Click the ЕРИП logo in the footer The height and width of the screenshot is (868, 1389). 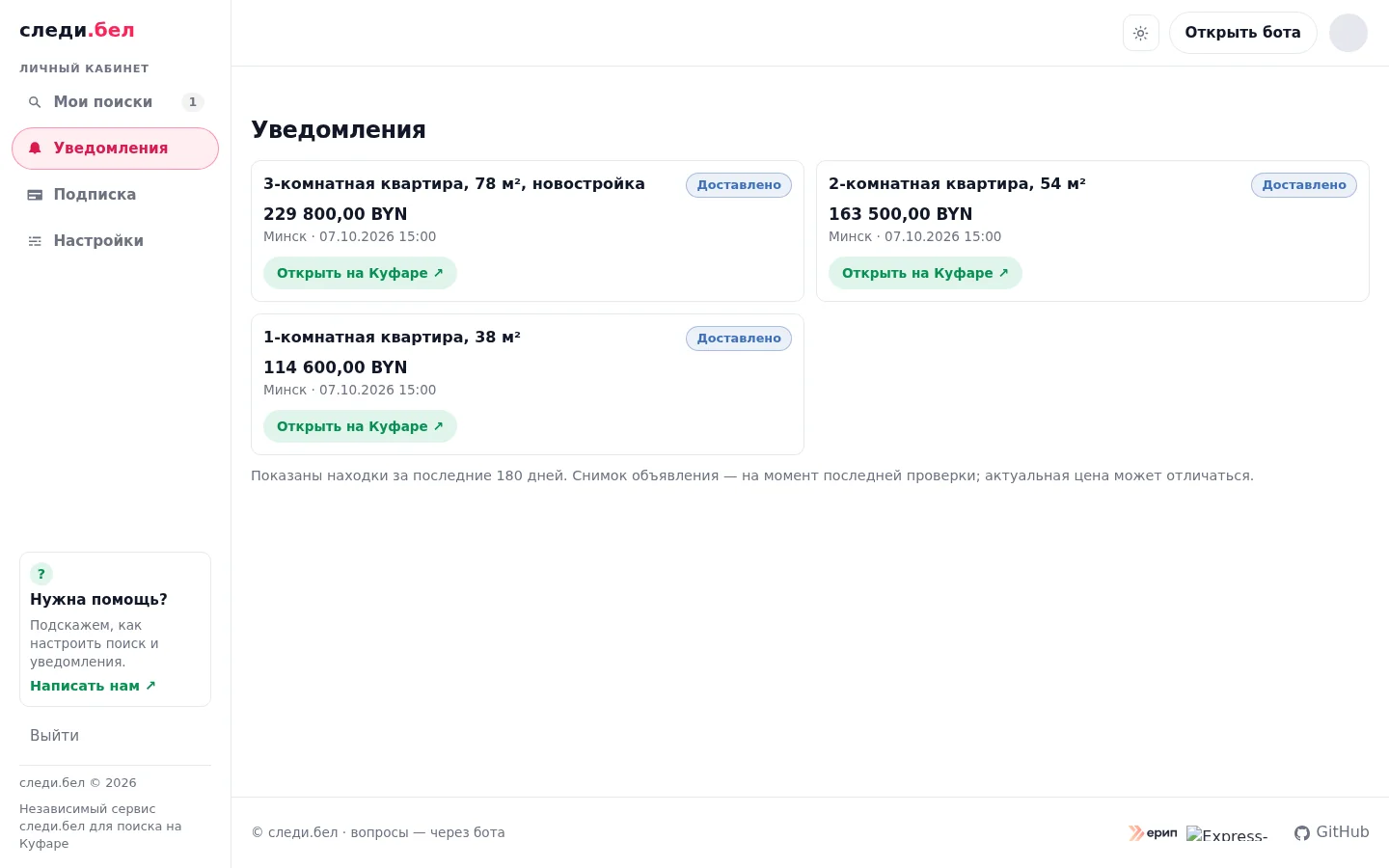click(1154, 832)
